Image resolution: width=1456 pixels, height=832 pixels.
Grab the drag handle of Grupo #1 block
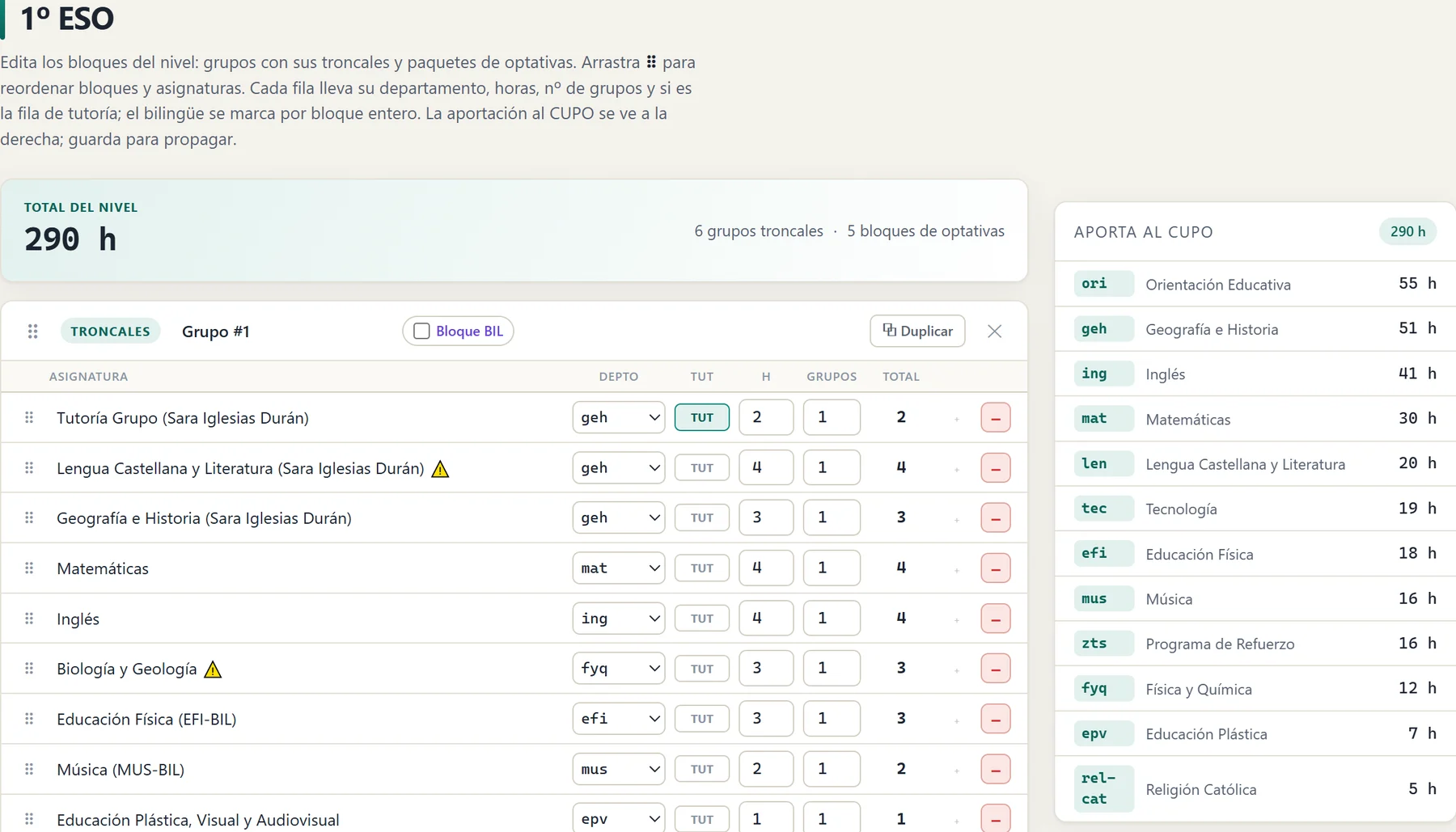point(33,332)
